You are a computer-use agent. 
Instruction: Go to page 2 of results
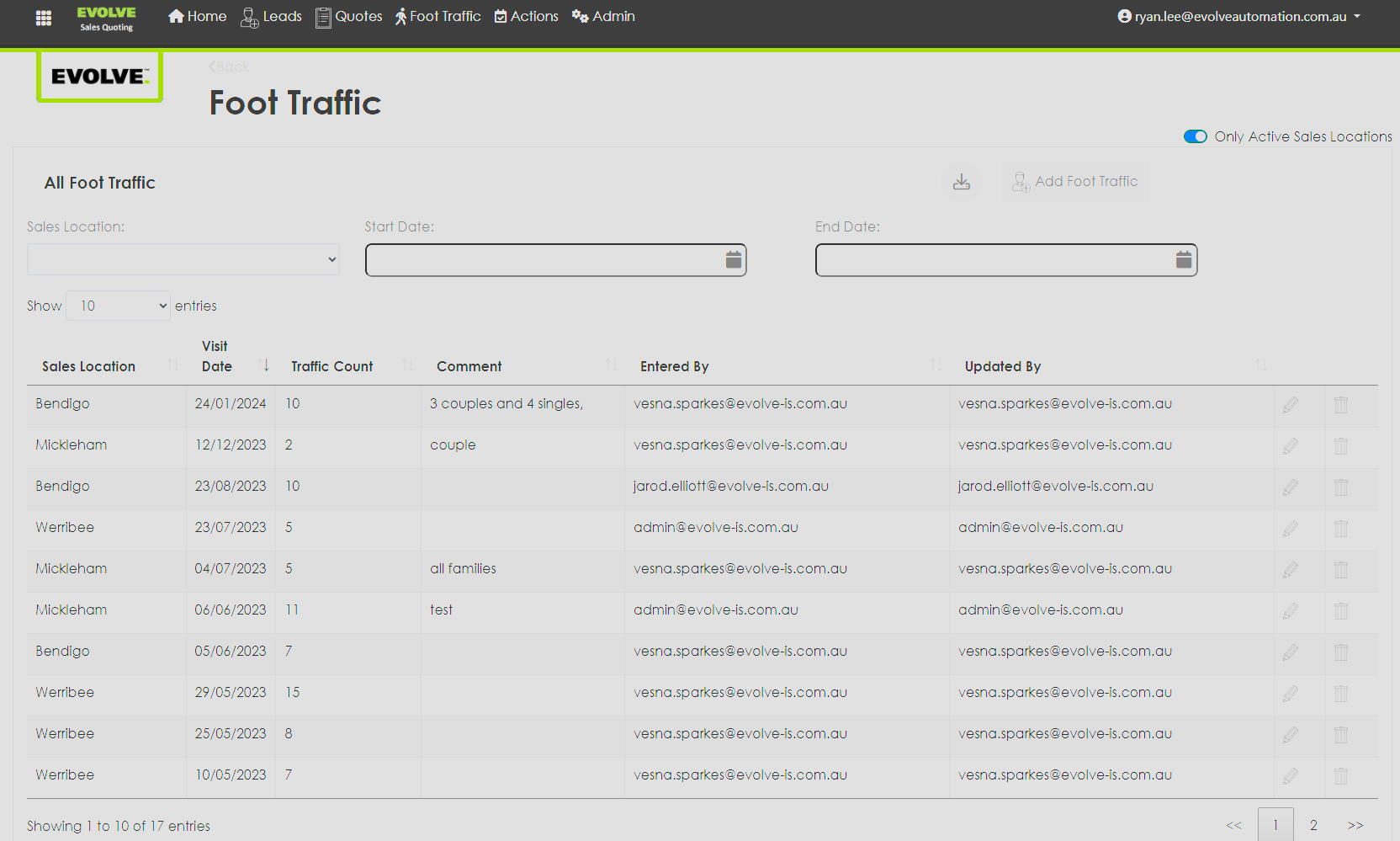[x=1312, y=825]
